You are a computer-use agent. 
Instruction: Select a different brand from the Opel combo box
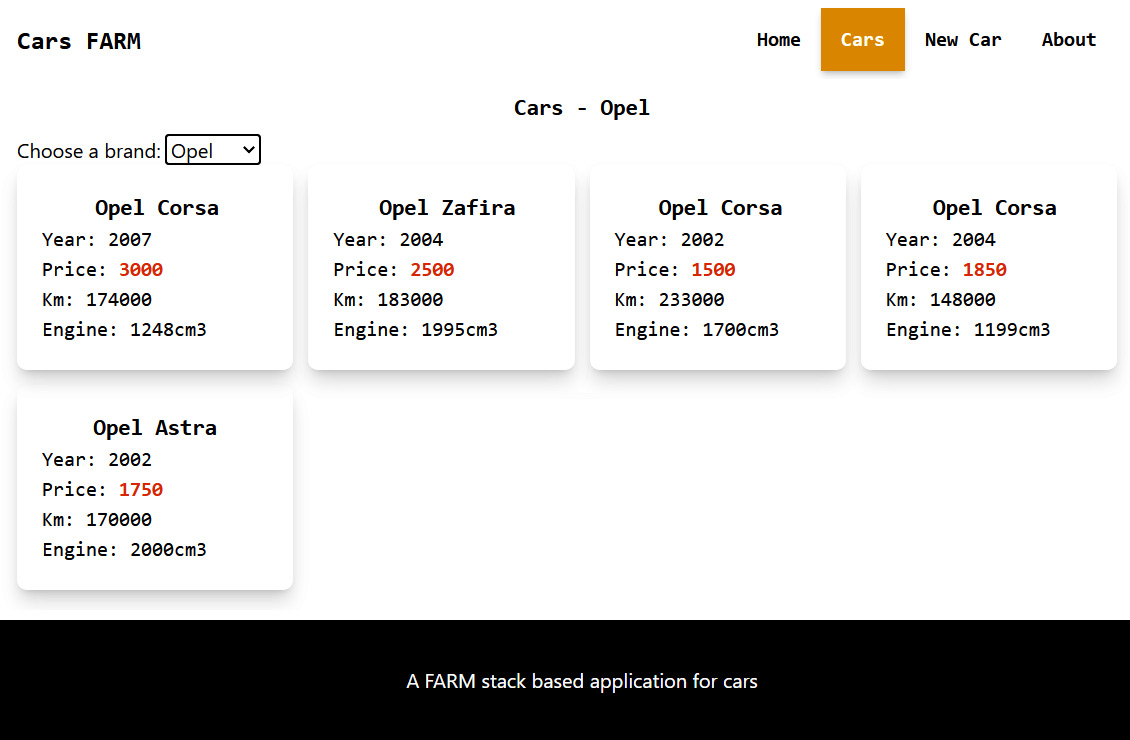pos(212,149)
